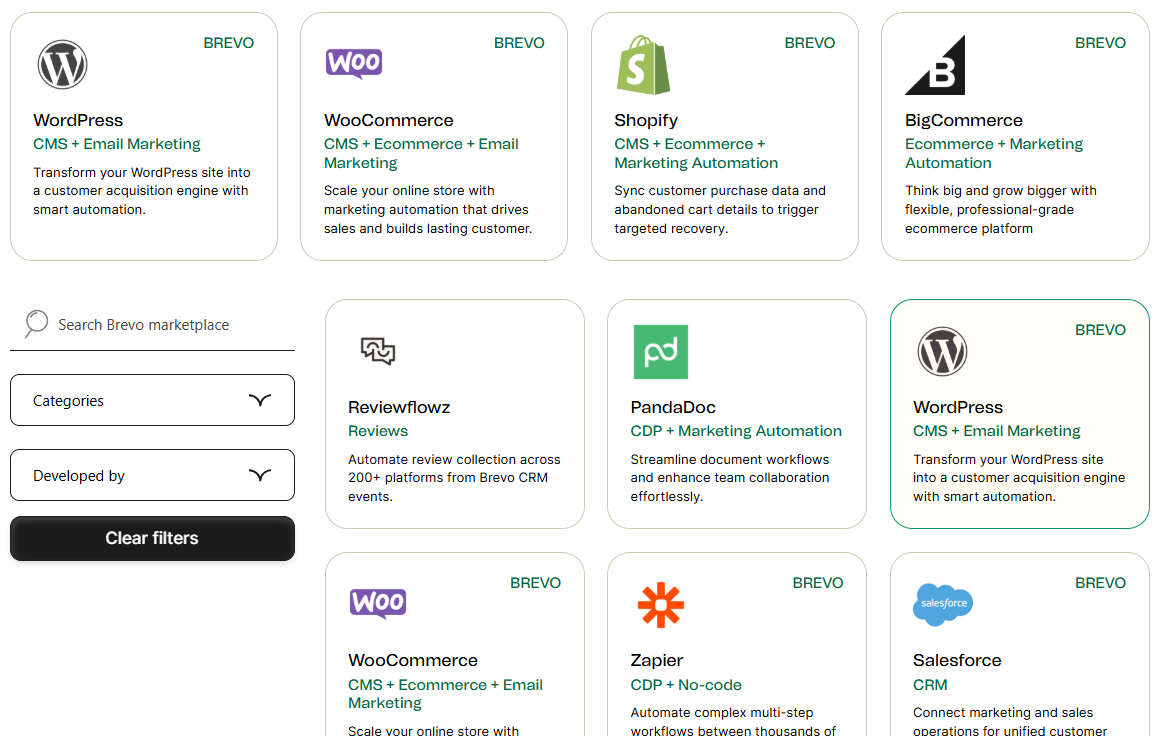The image size is (1160, 736).
Task: Click the BREVO label on the Salesforce card
Action: [1100, 583]
